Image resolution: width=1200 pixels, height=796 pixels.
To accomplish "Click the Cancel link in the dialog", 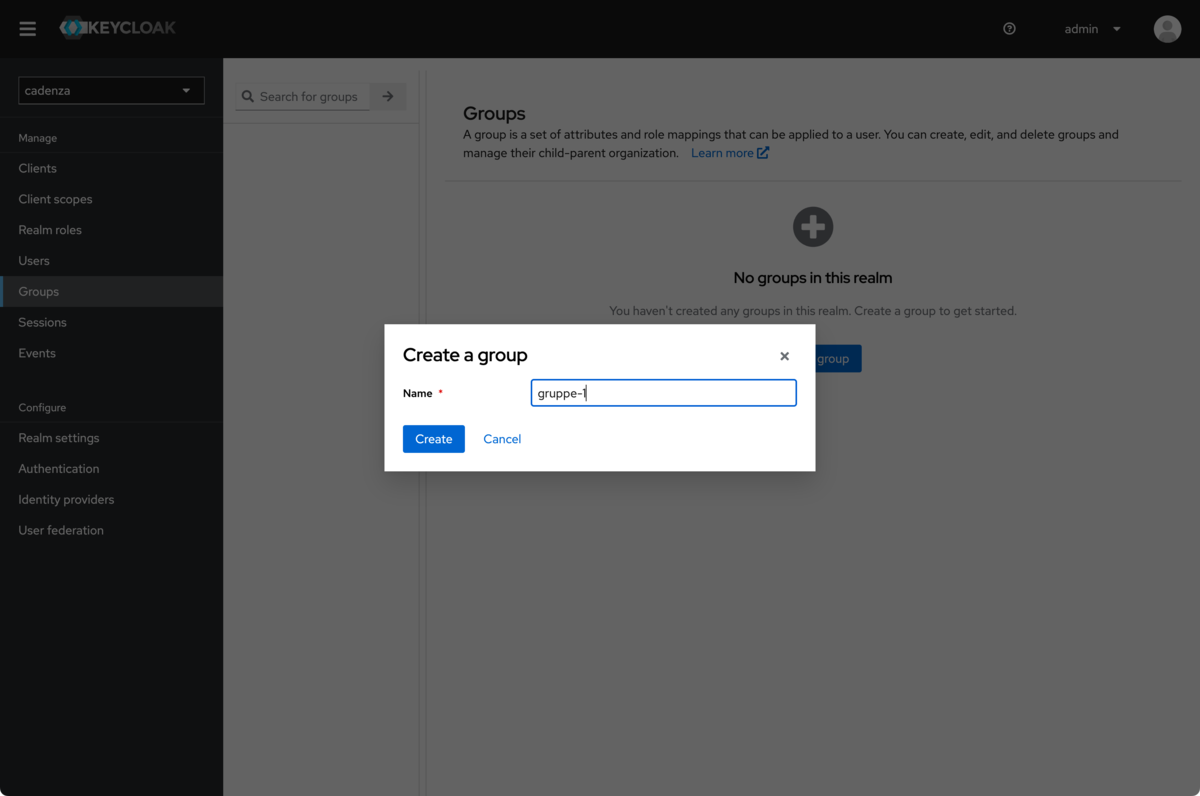I will tap(502, 438).
